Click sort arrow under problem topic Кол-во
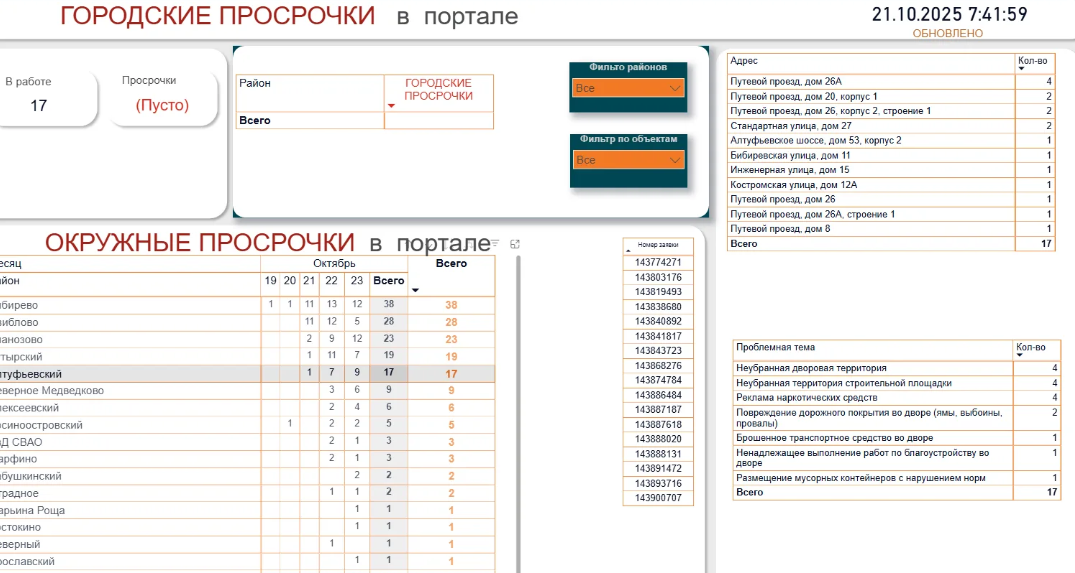 coord(1019,355)
